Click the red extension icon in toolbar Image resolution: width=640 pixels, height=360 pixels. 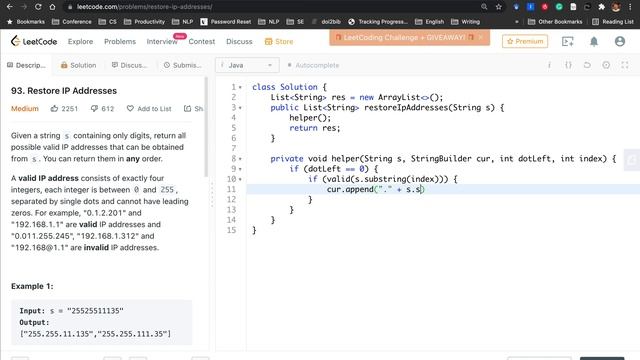click(544, 7)
